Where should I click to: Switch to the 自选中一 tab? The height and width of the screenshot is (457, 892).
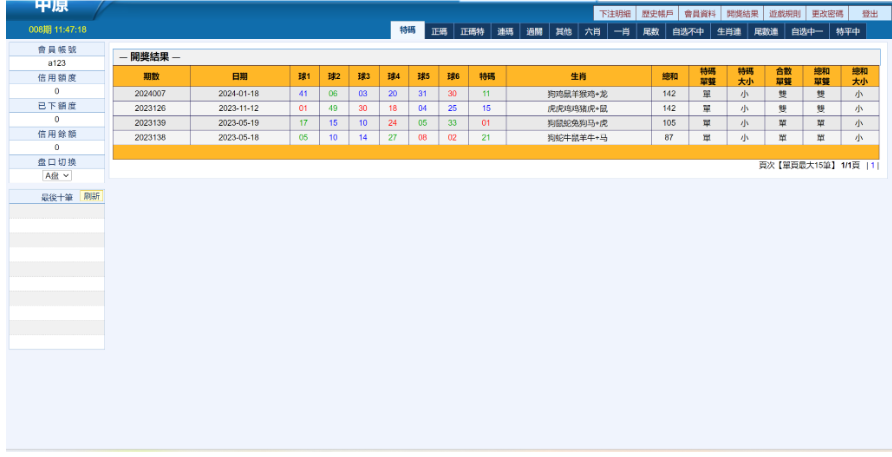(x=807, y=32)
